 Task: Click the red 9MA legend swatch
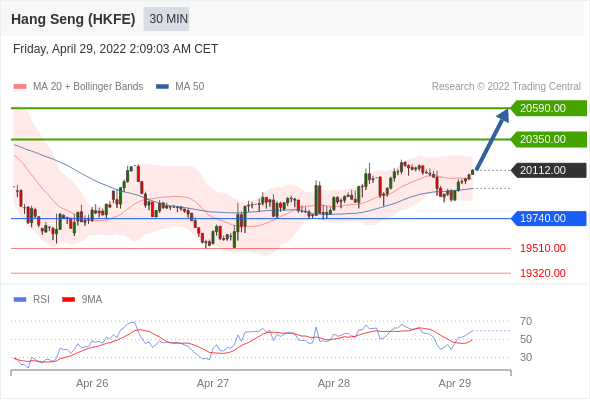[68, 300]
